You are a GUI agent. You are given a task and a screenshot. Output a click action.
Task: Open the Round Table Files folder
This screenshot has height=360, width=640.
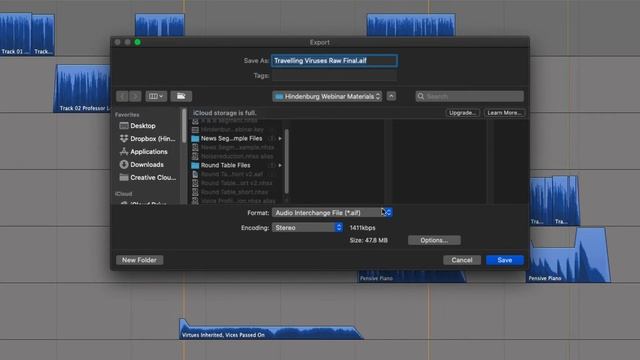225,165
